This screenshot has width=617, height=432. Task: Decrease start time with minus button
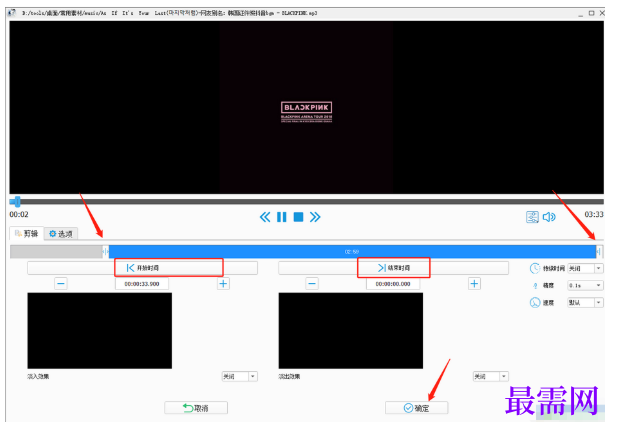[61, 284]
